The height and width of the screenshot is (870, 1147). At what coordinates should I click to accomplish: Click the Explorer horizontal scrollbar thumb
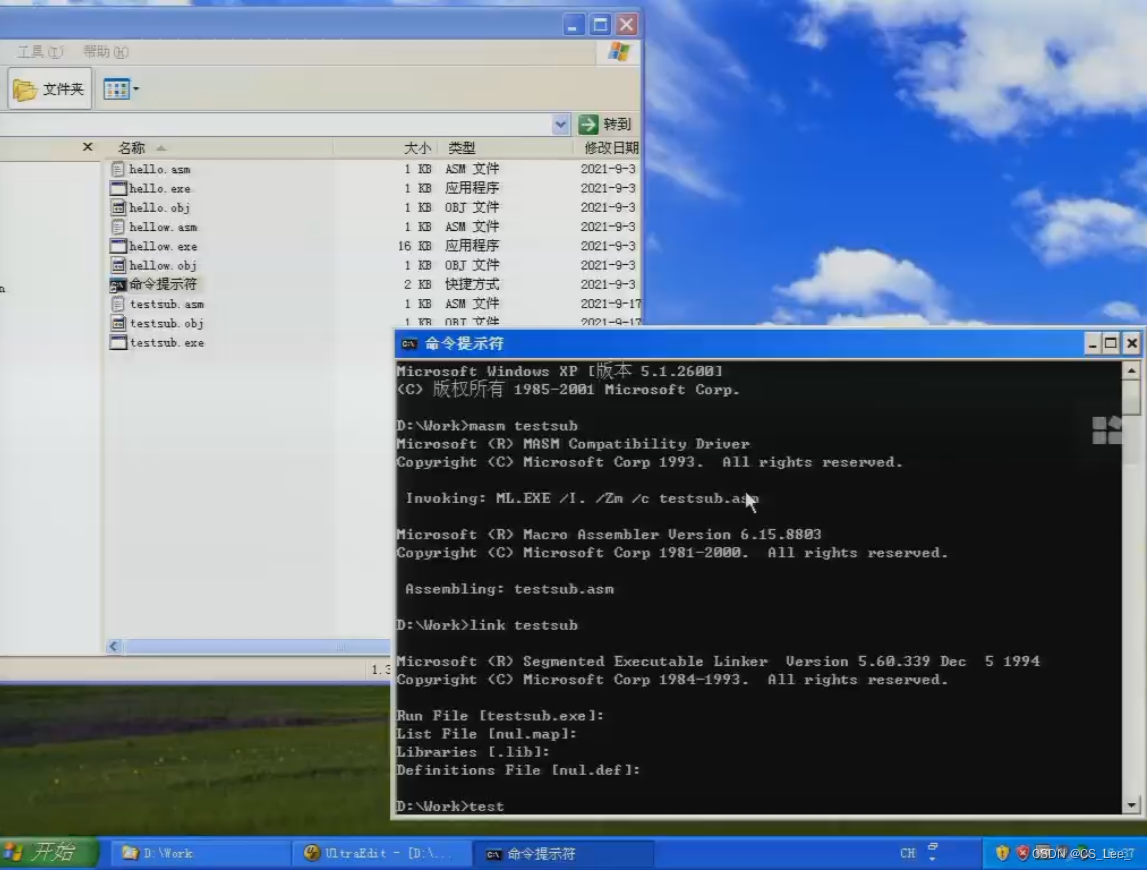[256, 646]
